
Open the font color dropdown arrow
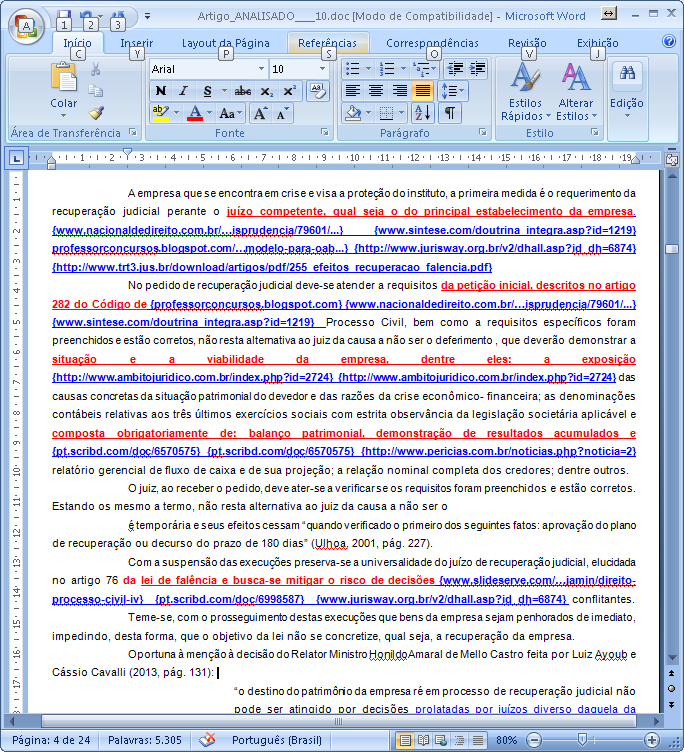[210, 114]
